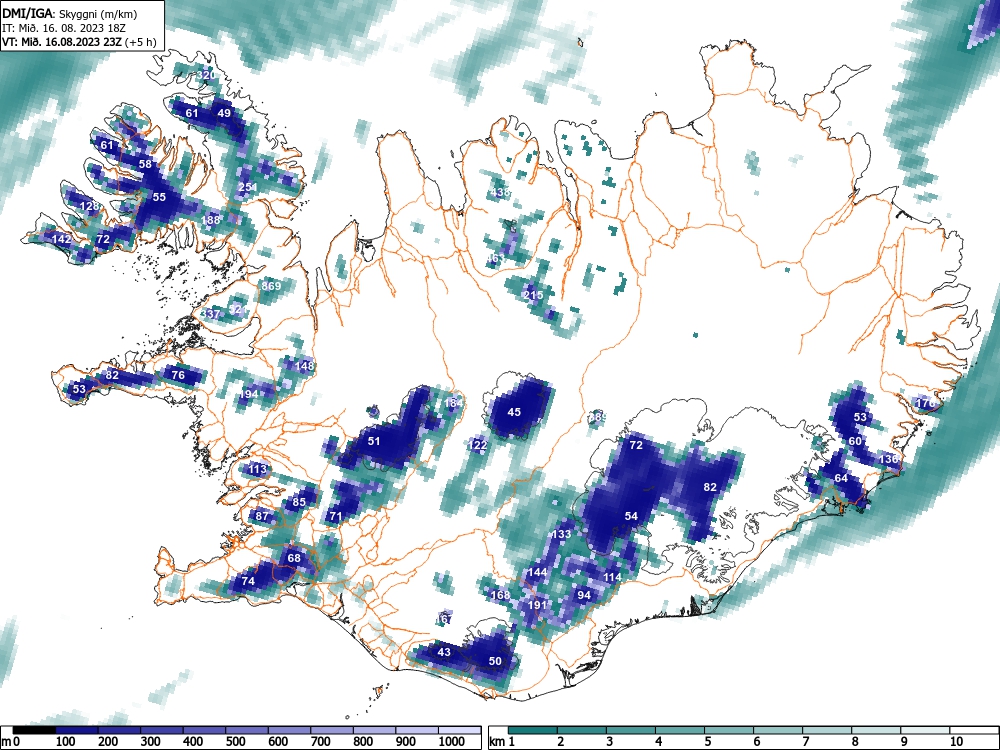Click the visibility value 438
The height and width of the screenshot is (750, 1000).
click(x=501, y=191)
